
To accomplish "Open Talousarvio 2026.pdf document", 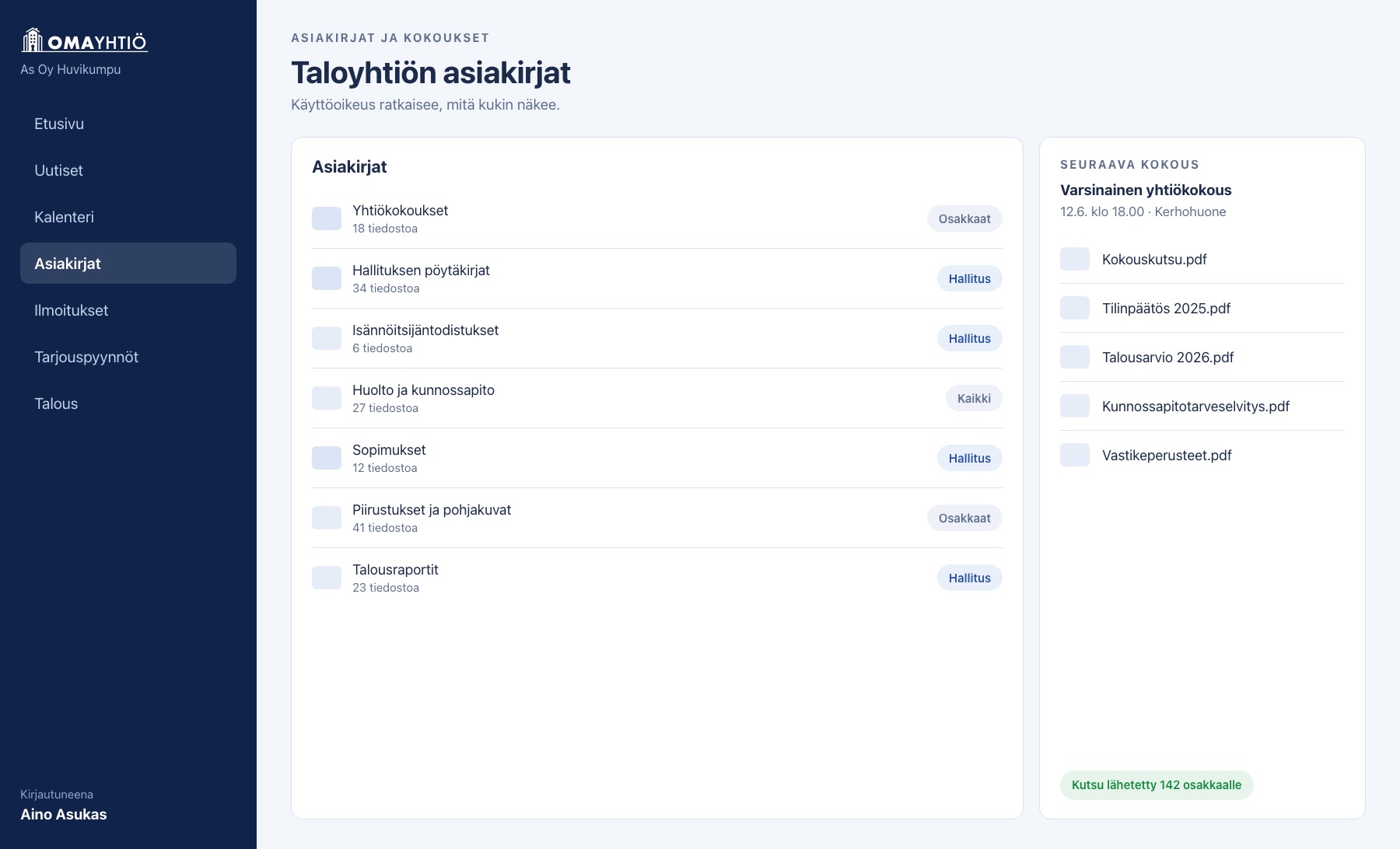I will point(1202,357).
